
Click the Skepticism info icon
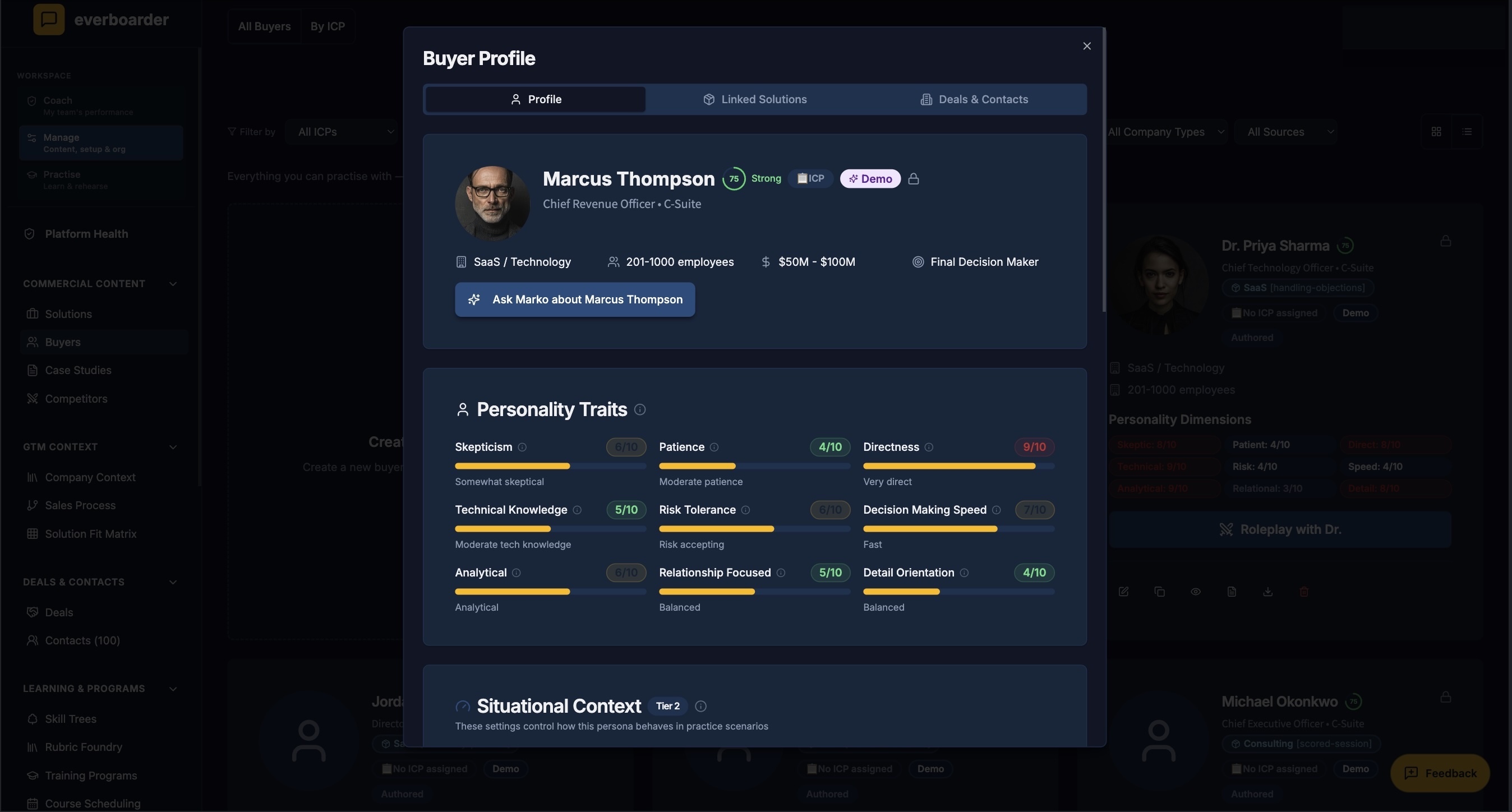pos(522,447)
